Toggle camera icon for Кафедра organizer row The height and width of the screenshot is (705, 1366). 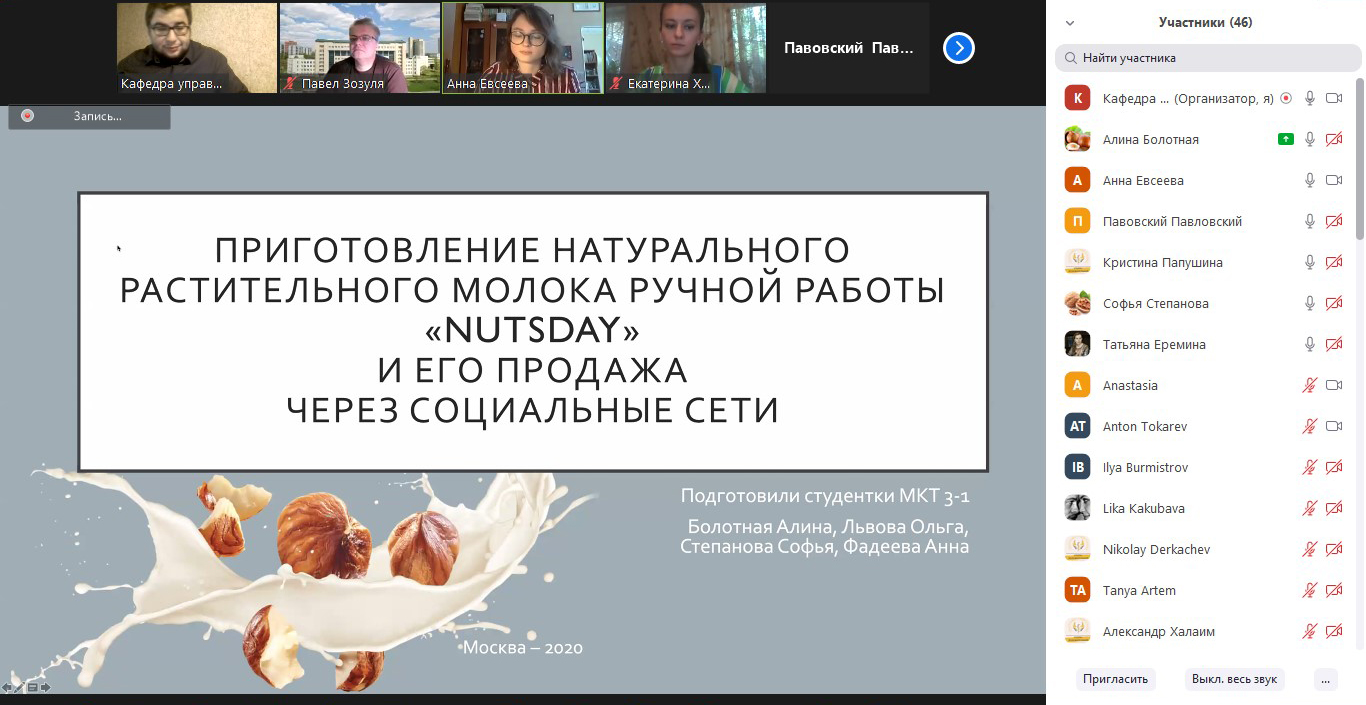tap(1333, 98)
